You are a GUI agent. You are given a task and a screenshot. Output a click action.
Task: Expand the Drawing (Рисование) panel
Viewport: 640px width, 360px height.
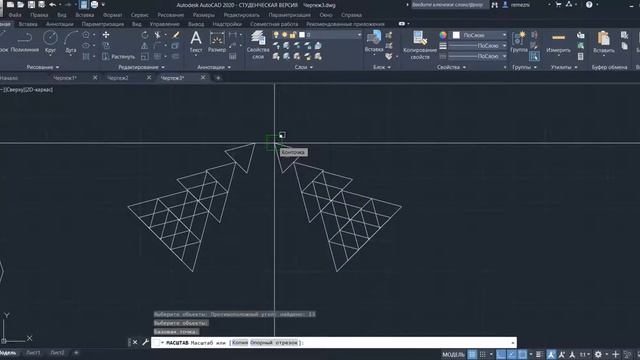point(43,67)
